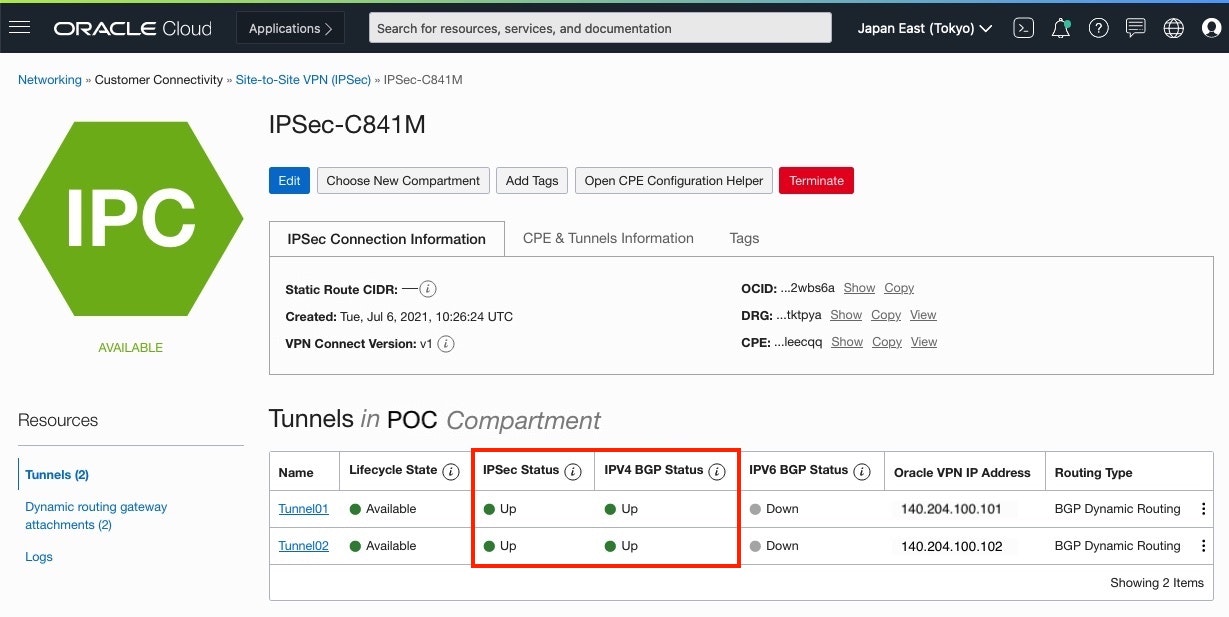Screen dimensions: 1229x617
Task: Click BGP Dynamic Routing in Tunnel01 row
Action: (x=1117, y=508)
